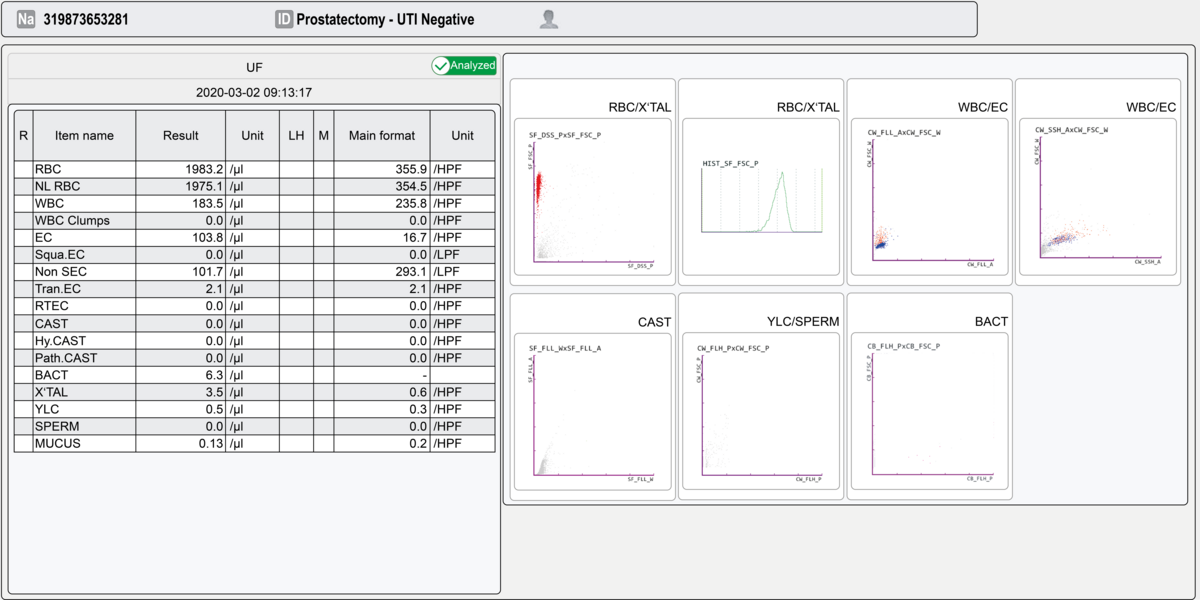The height and width of the screenshot is (600, 1200).
Task: Click MUCUS result value 0.13
Action: [x=211, y=443]
